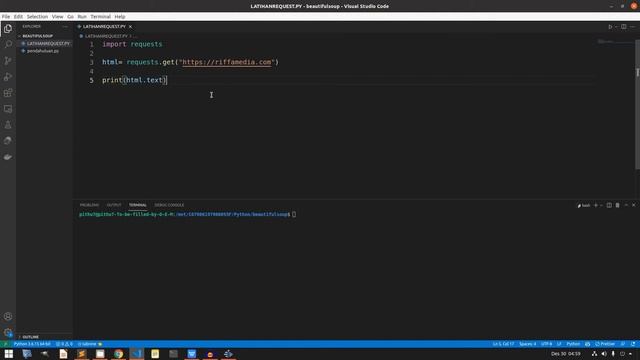Screen dimensions: 640x360
Task: Change the Spaces: 4 indentation setting
Action: point(527,344)
